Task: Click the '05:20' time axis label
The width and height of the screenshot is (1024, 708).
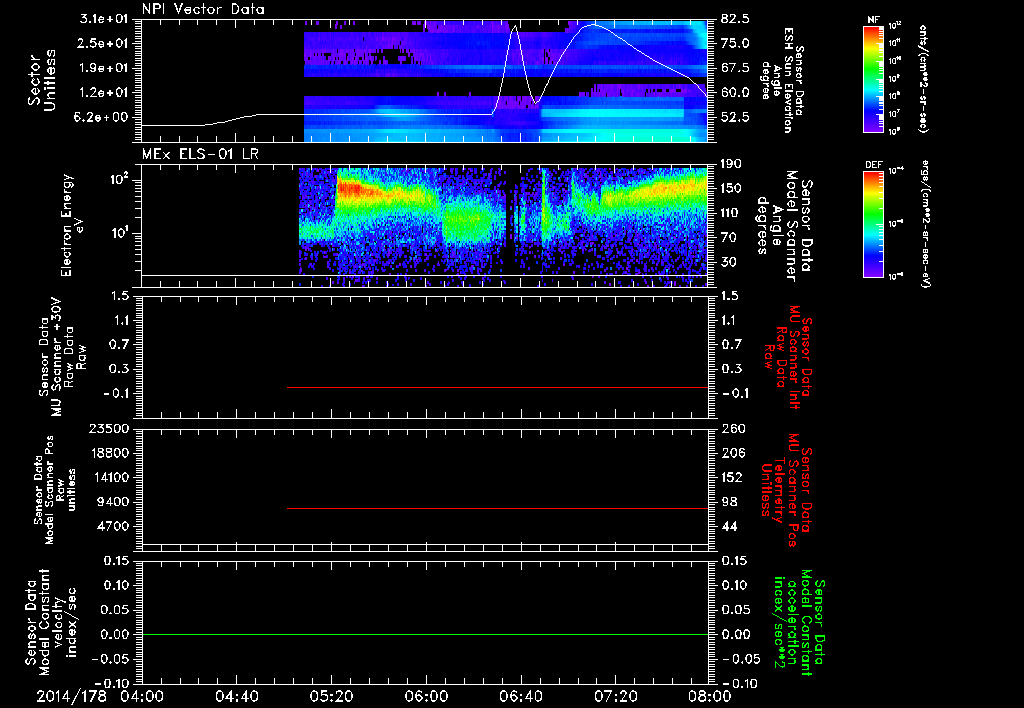Action: coord(331,696)
